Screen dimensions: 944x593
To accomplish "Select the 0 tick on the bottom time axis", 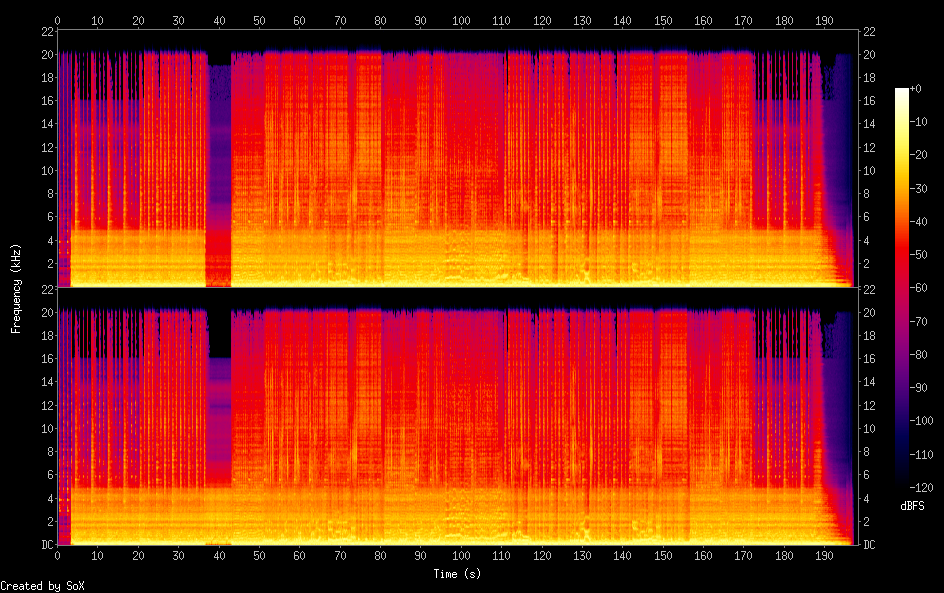I will point(58,555).
